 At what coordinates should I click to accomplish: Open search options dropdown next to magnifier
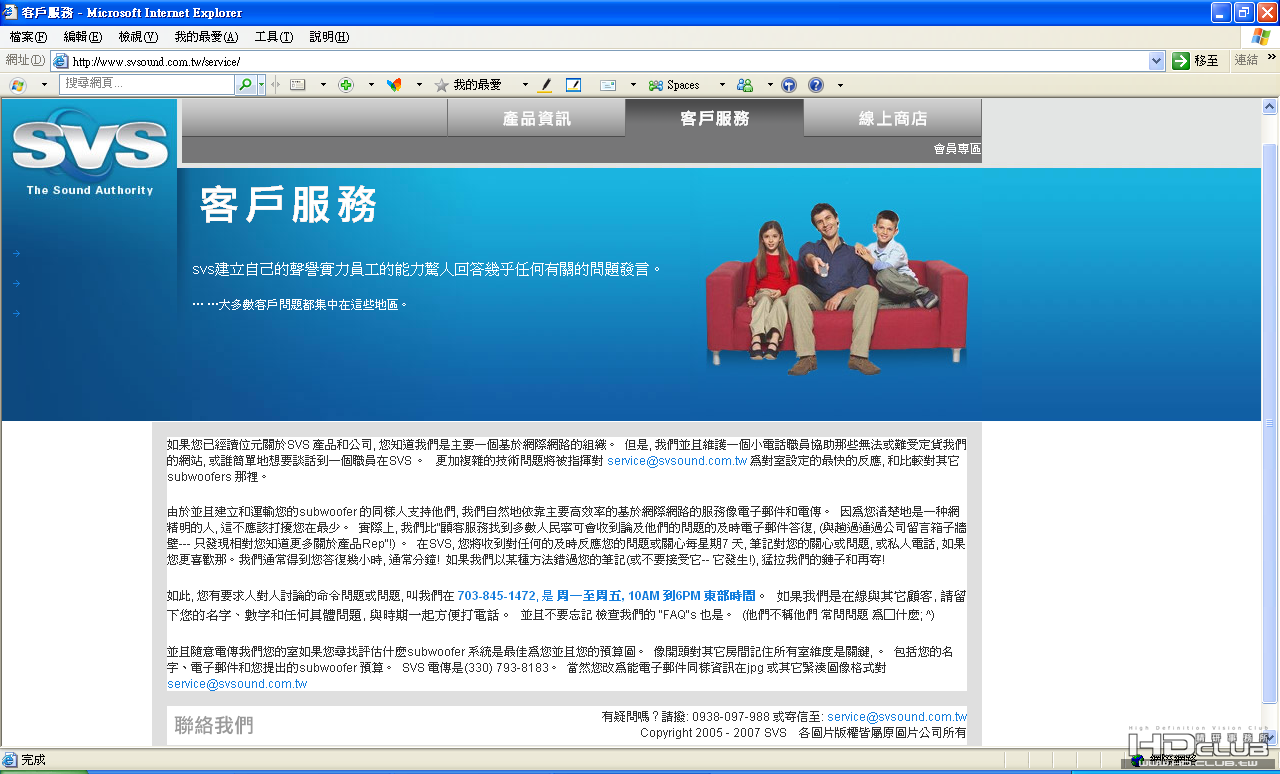(262, 85)
